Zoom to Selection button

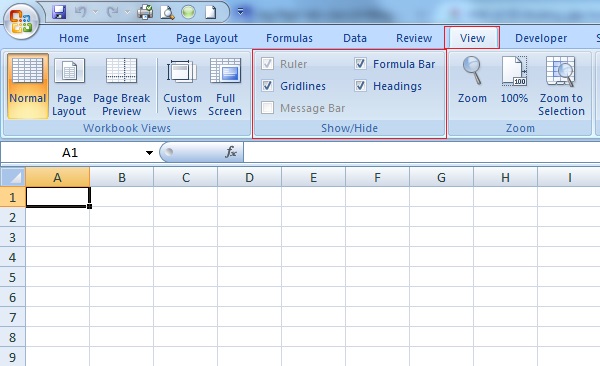coord(561,86)
